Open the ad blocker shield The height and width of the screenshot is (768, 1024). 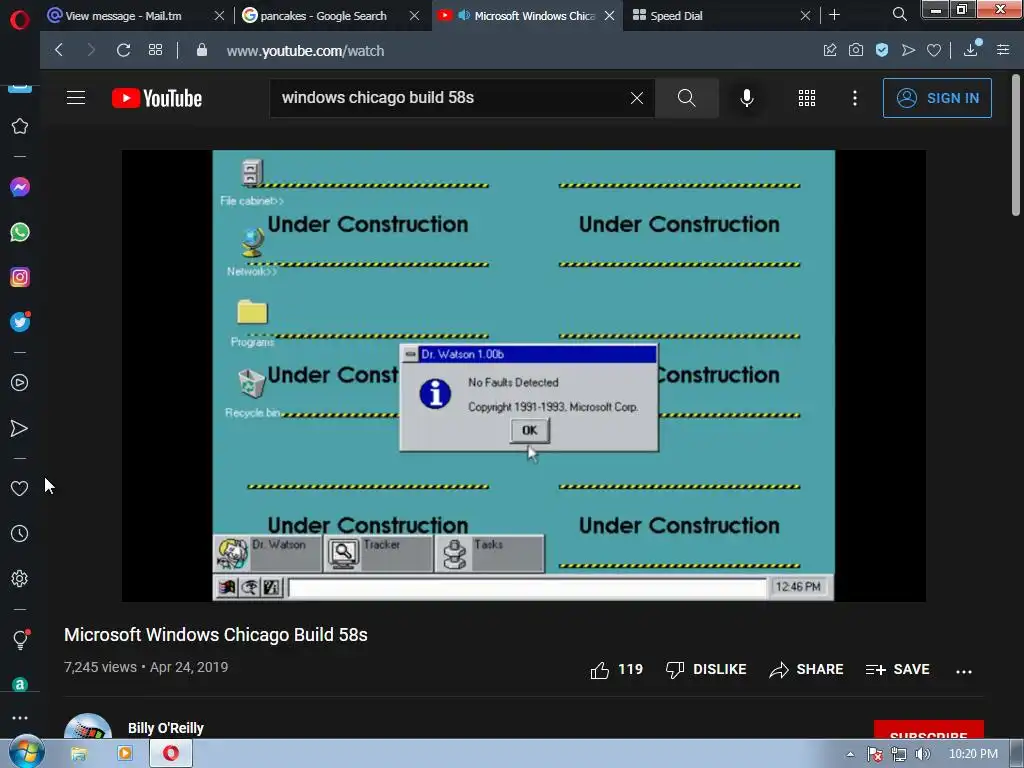tap(882, 50)
